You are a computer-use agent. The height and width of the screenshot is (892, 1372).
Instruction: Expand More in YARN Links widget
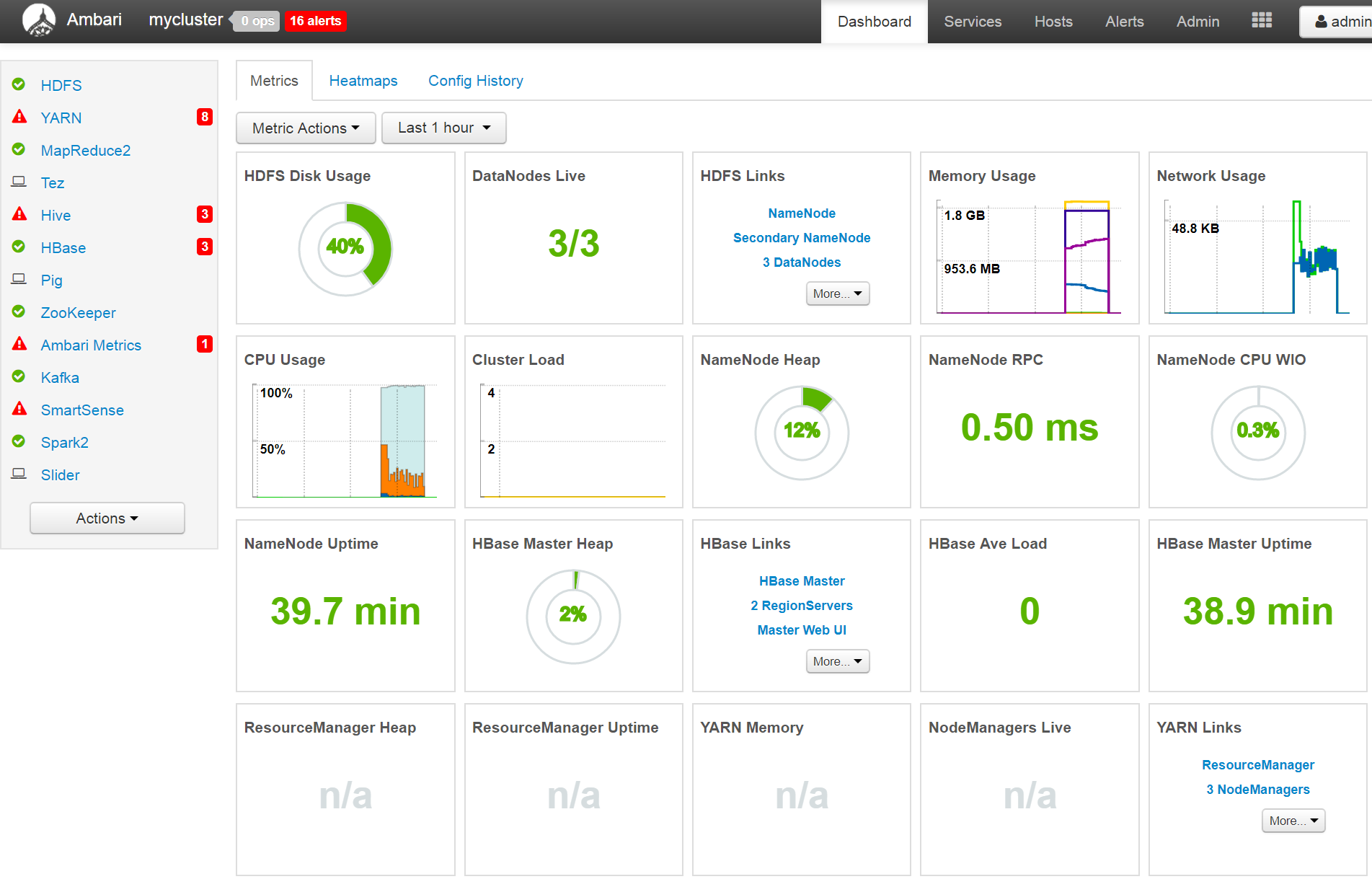[x=1293, y=821]
